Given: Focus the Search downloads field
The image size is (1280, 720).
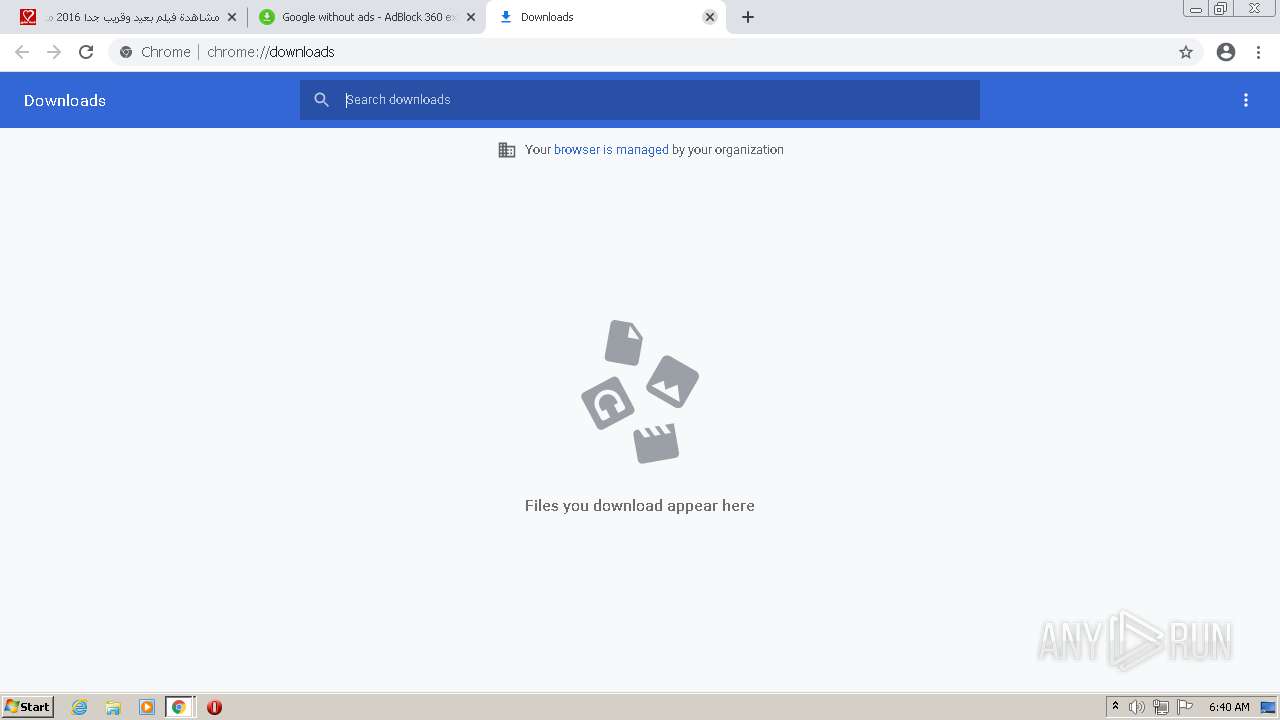Looking at the screenshot, I should [x=640, y=100].
